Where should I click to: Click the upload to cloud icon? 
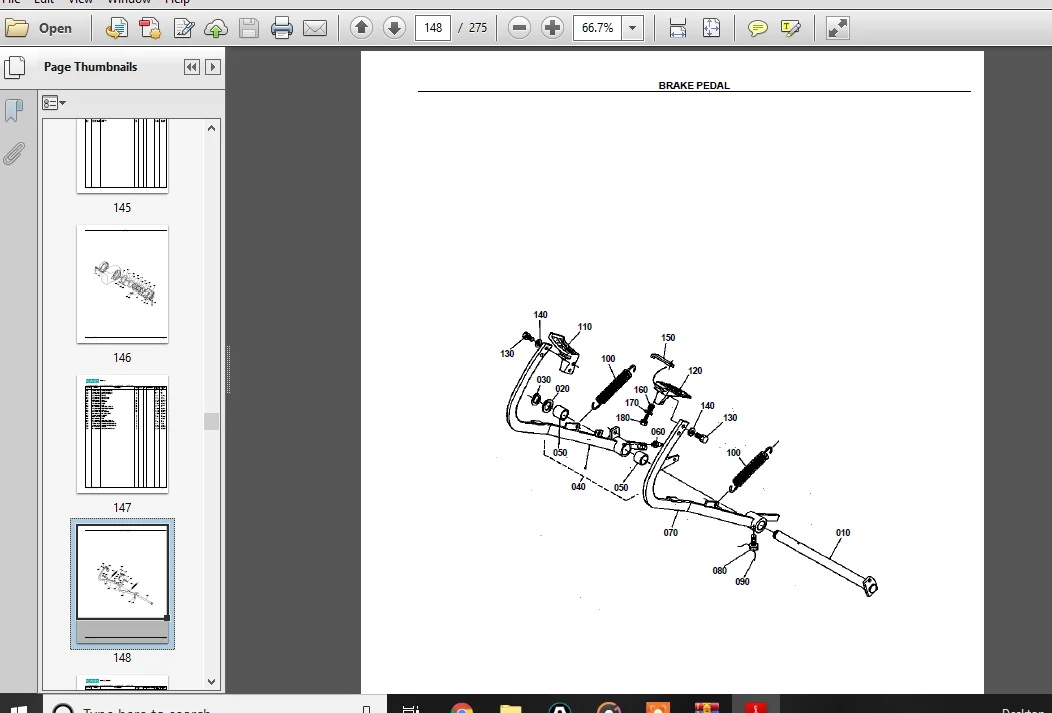(216, 28)
